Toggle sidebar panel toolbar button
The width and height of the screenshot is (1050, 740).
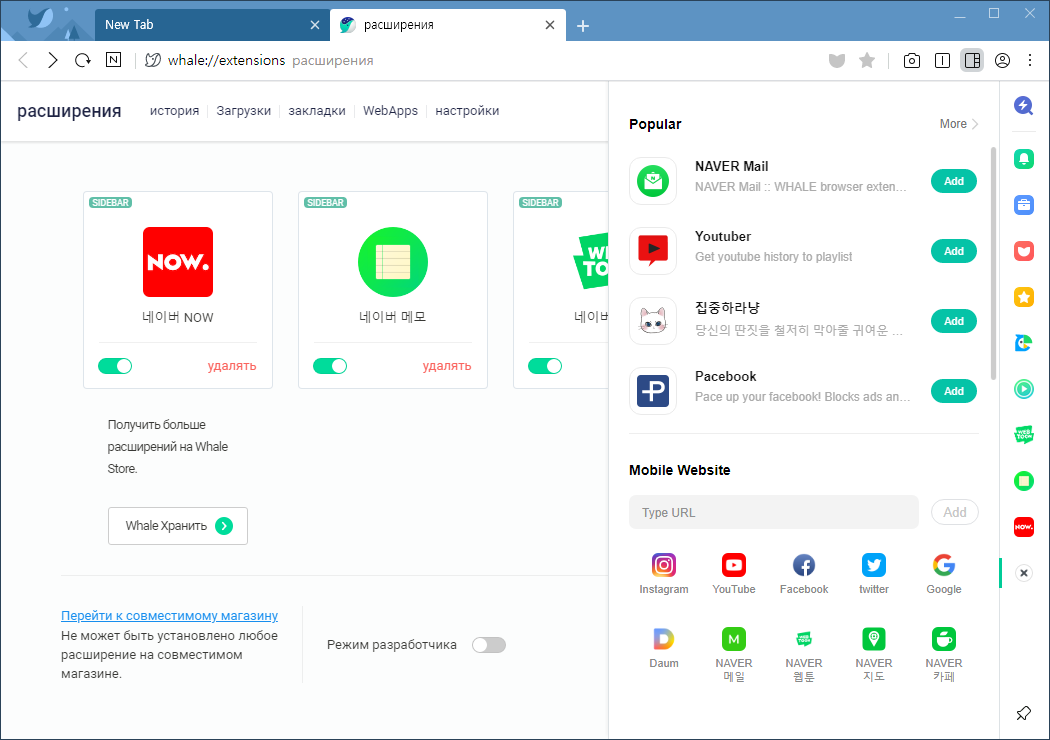972,61
